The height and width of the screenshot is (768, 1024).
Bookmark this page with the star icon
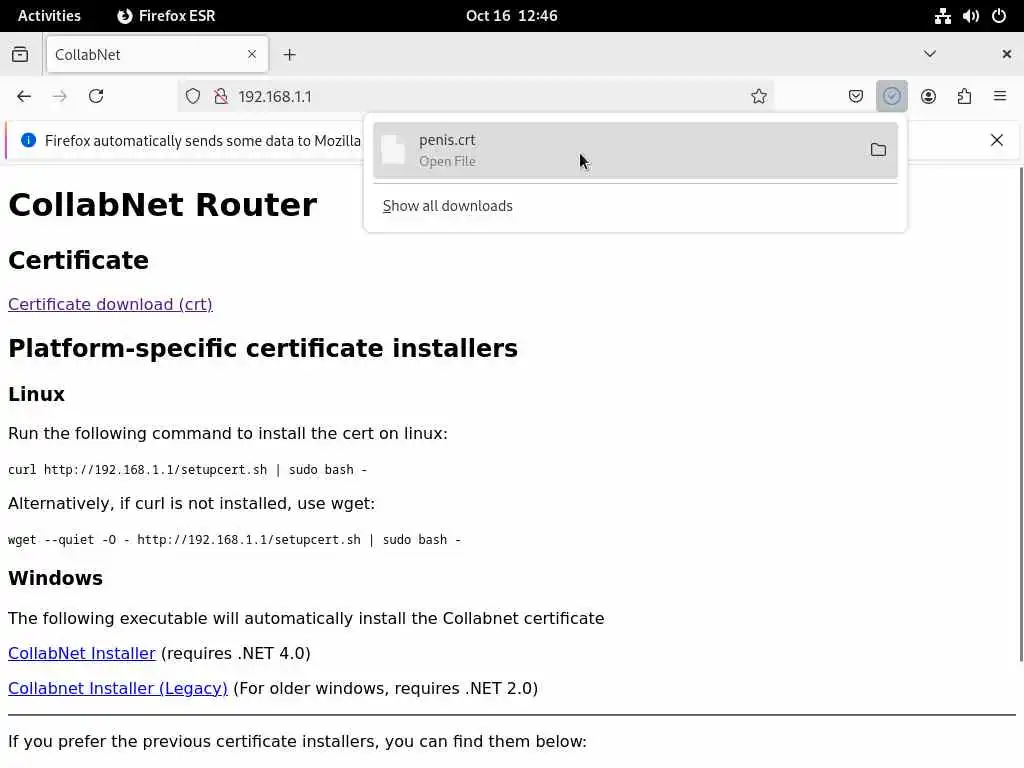point(759,97)
